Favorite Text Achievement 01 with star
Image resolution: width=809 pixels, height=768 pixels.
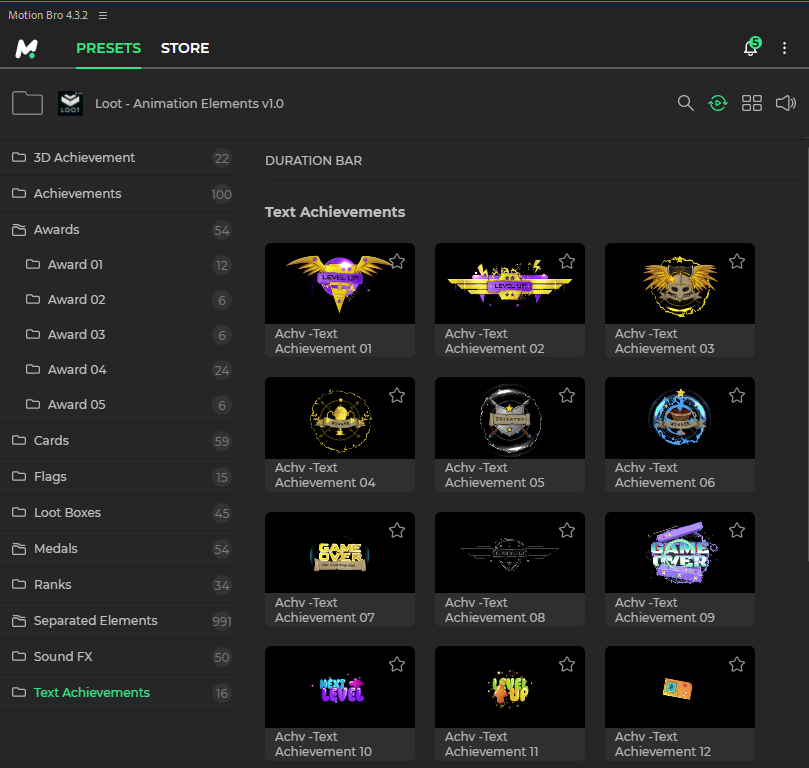[x=397, y=262]
